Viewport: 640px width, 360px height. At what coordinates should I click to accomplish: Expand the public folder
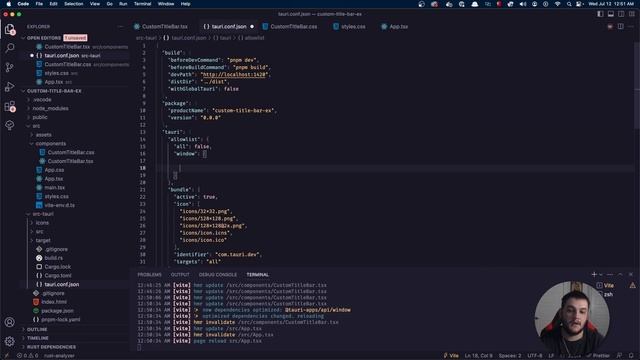pyautogui.click(x=40, y=117)
